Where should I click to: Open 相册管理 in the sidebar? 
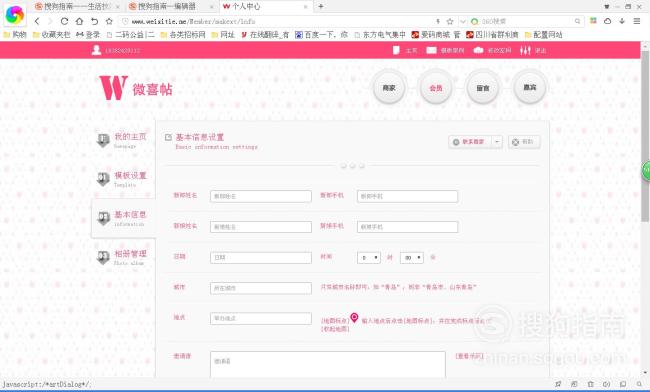pyautogui.click(x=122, y=257)
